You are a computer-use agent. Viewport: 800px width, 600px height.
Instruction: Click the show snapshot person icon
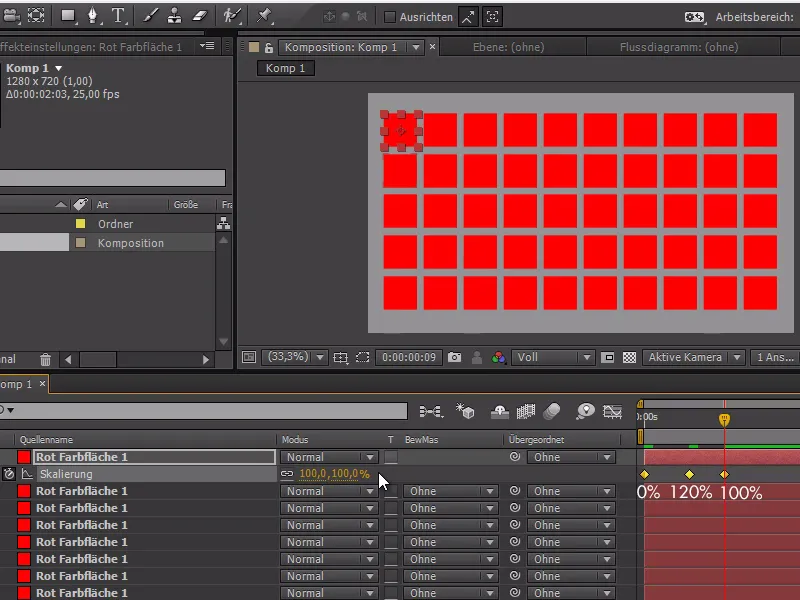477,357
